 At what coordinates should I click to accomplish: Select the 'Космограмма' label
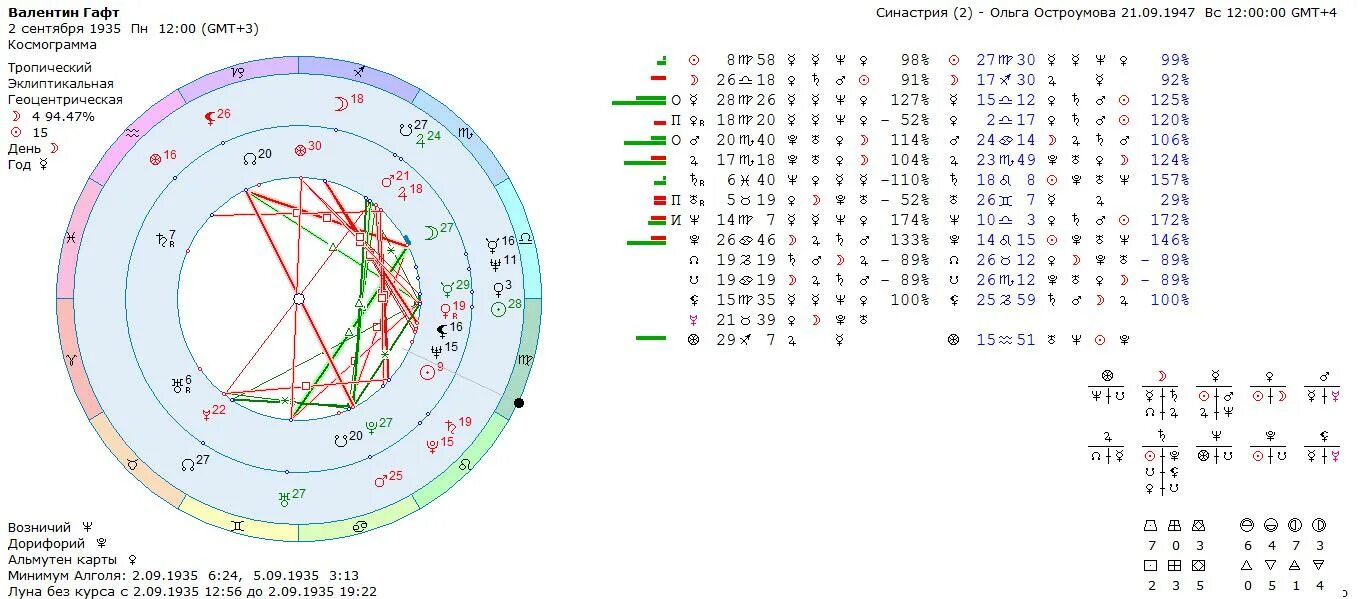coord(53,45)
